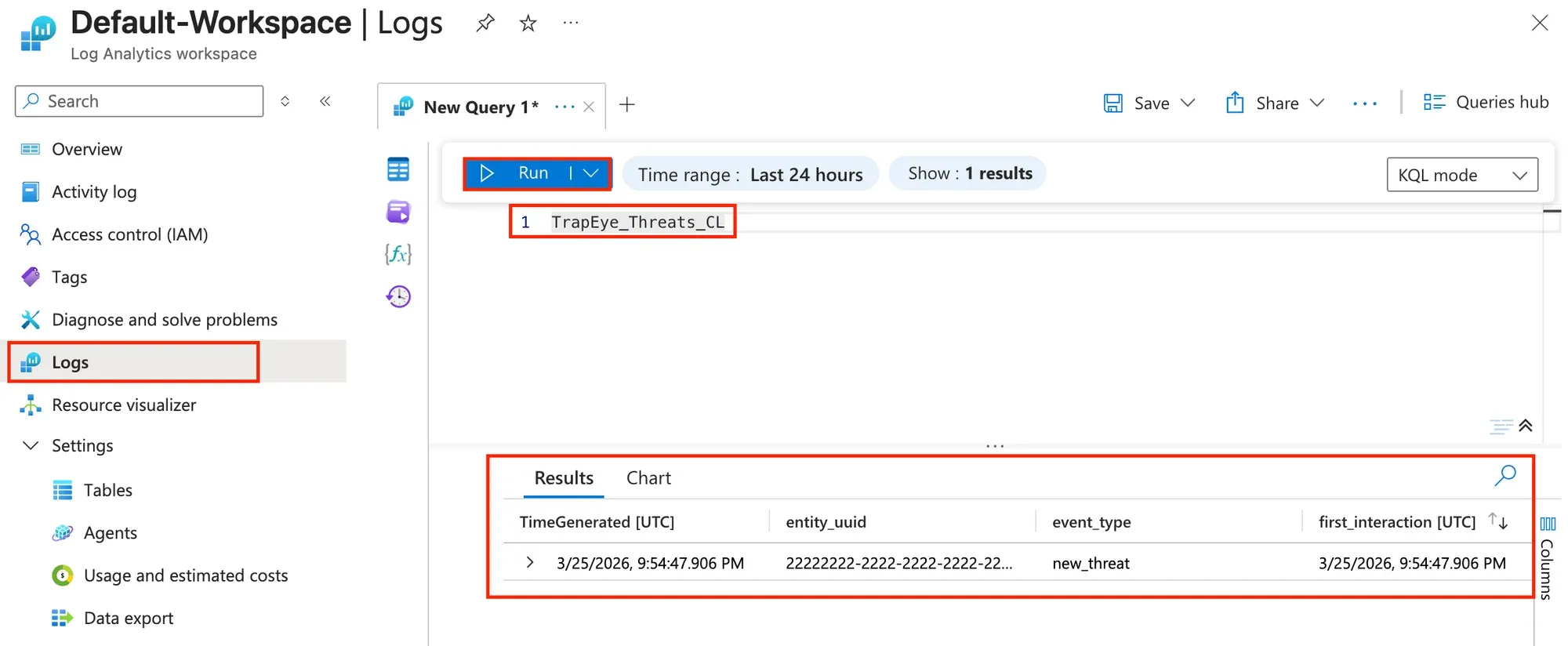Click the sidebar Search field

tap(140, 101)
